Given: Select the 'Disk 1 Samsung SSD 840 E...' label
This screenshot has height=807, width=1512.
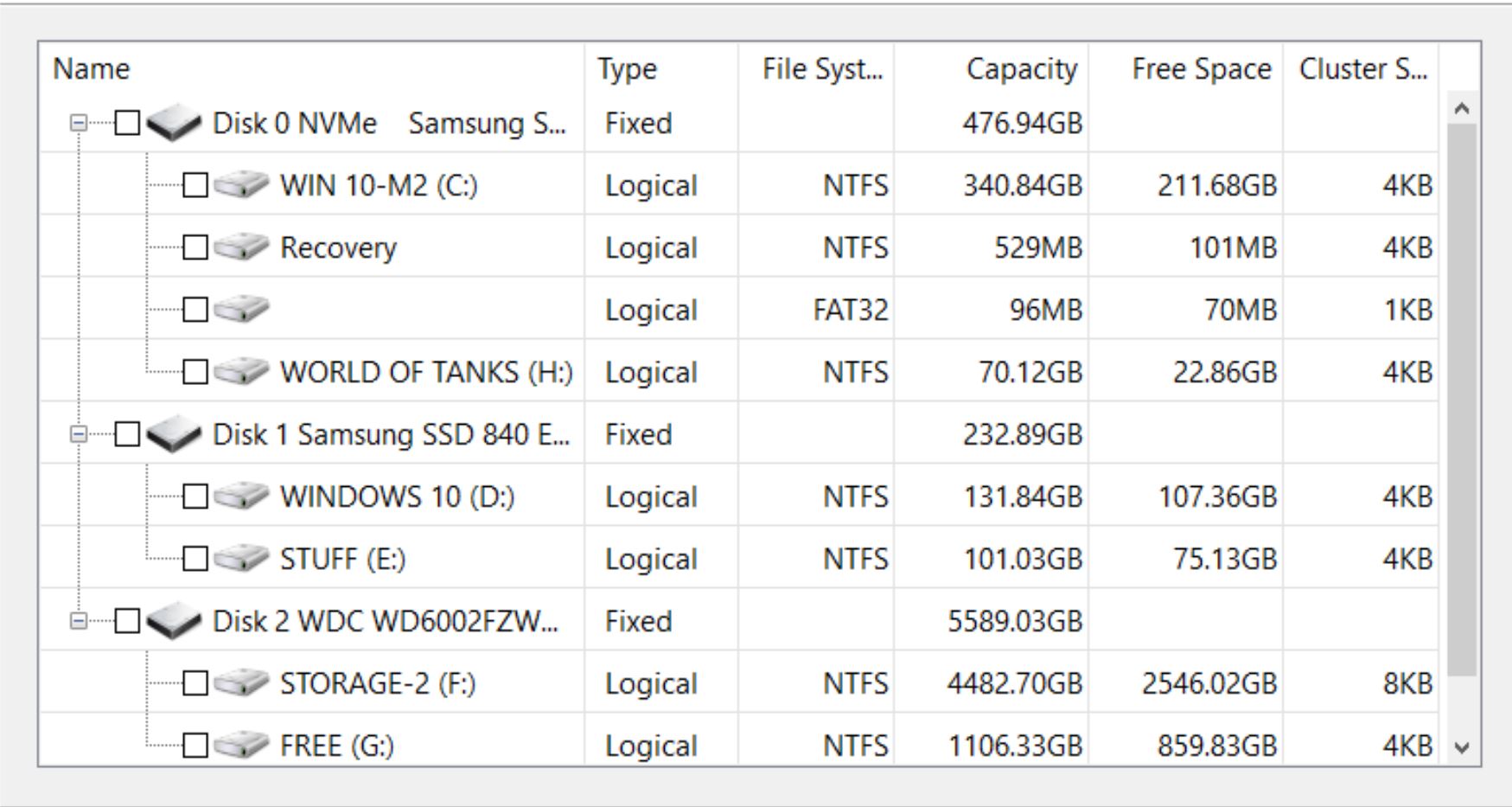Looking at the screenshot, I should pos(392,434).
